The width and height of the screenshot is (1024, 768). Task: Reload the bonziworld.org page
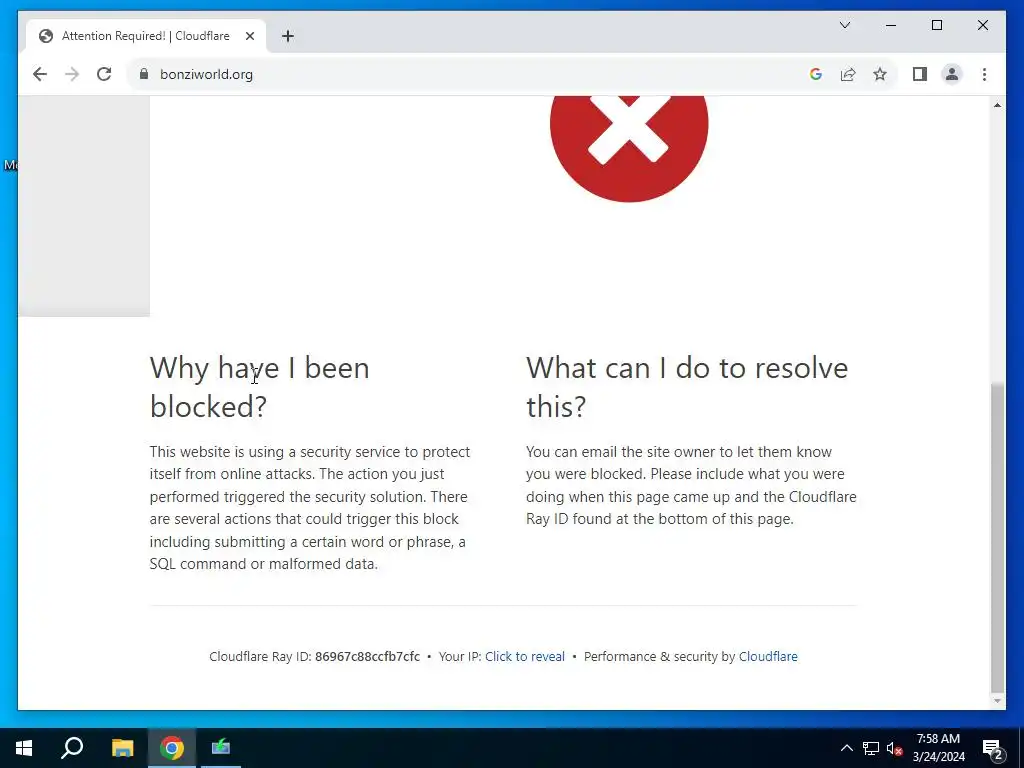[x=104, y=74]
